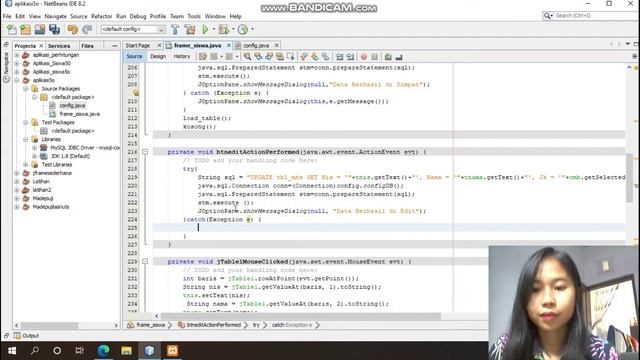640x360 pixels.
Task: Toggle Rectangular Selection in editor toolbar
Action: click(290, 57)
